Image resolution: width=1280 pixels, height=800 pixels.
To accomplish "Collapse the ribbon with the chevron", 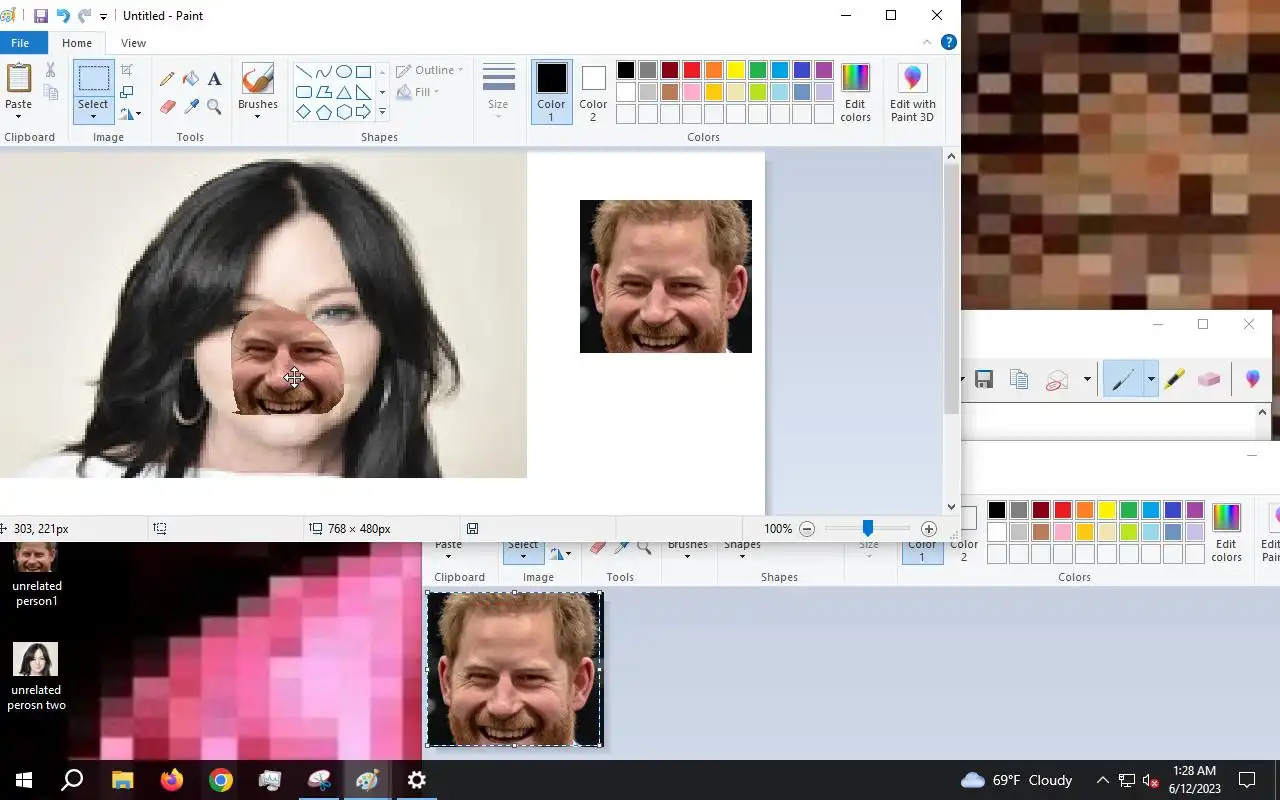I will 927,43.
